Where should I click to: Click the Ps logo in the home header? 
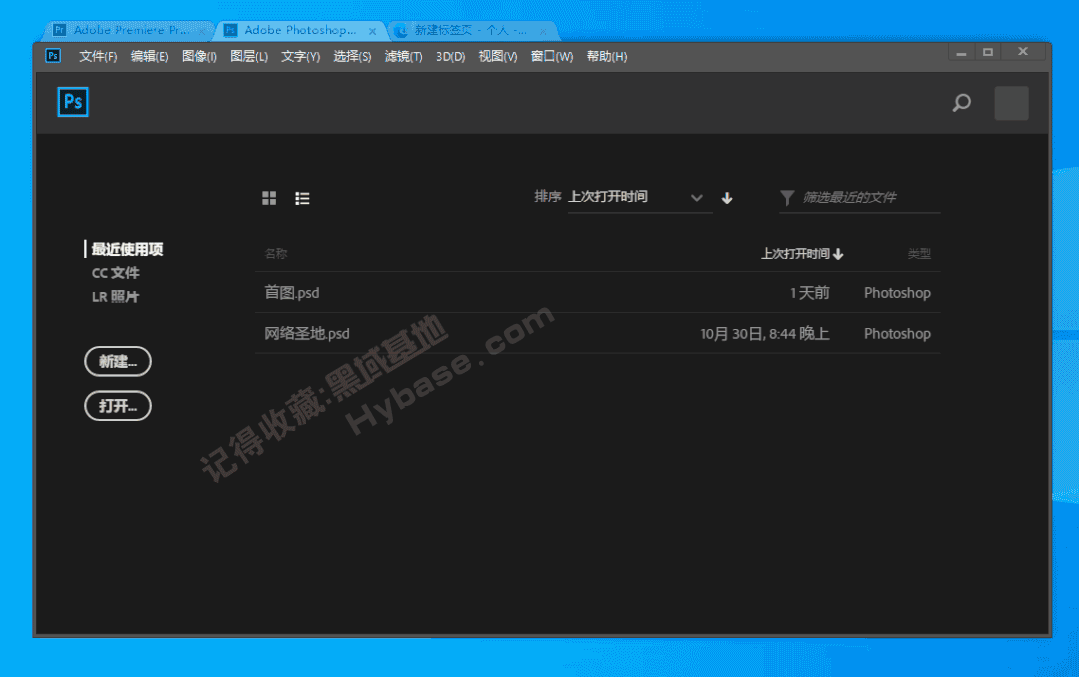[73, 102]
